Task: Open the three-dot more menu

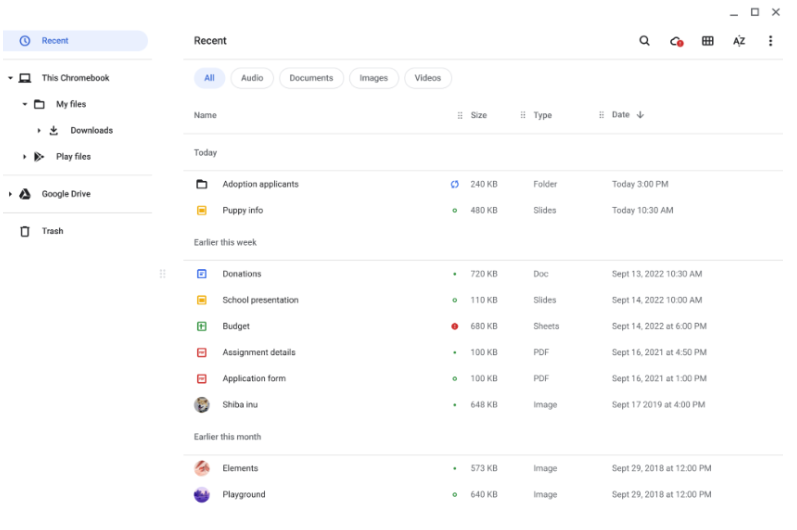Action: [771, 41]
